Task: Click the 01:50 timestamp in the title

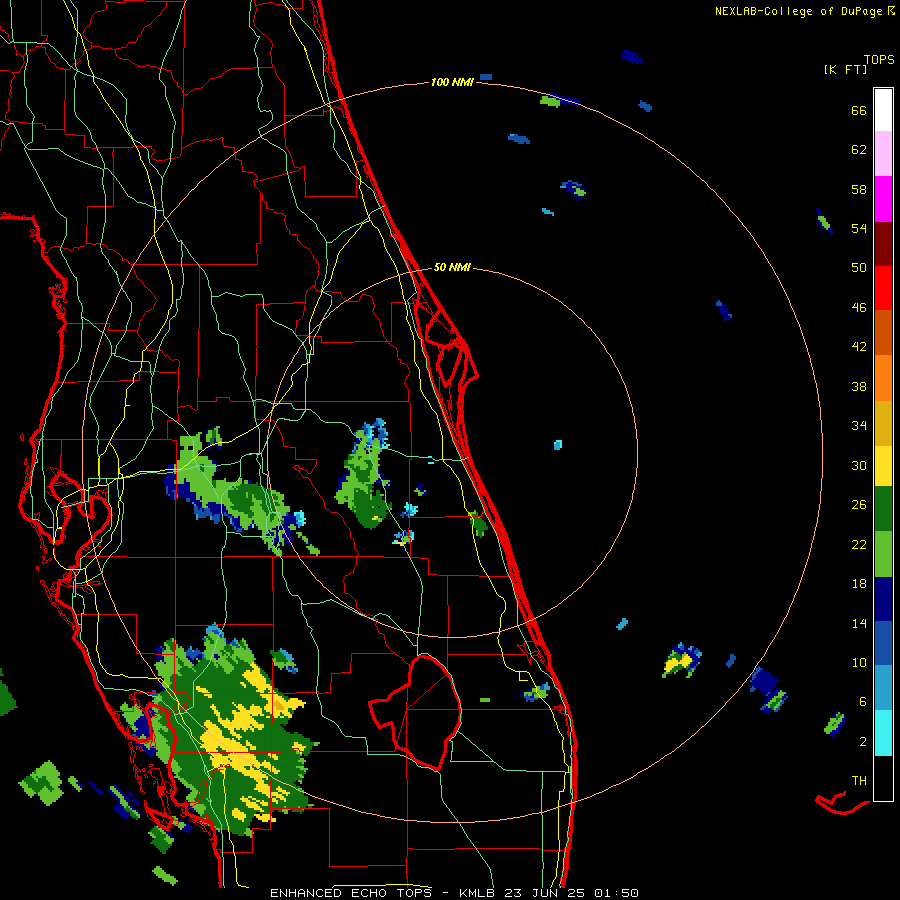Action: (616, 893)
